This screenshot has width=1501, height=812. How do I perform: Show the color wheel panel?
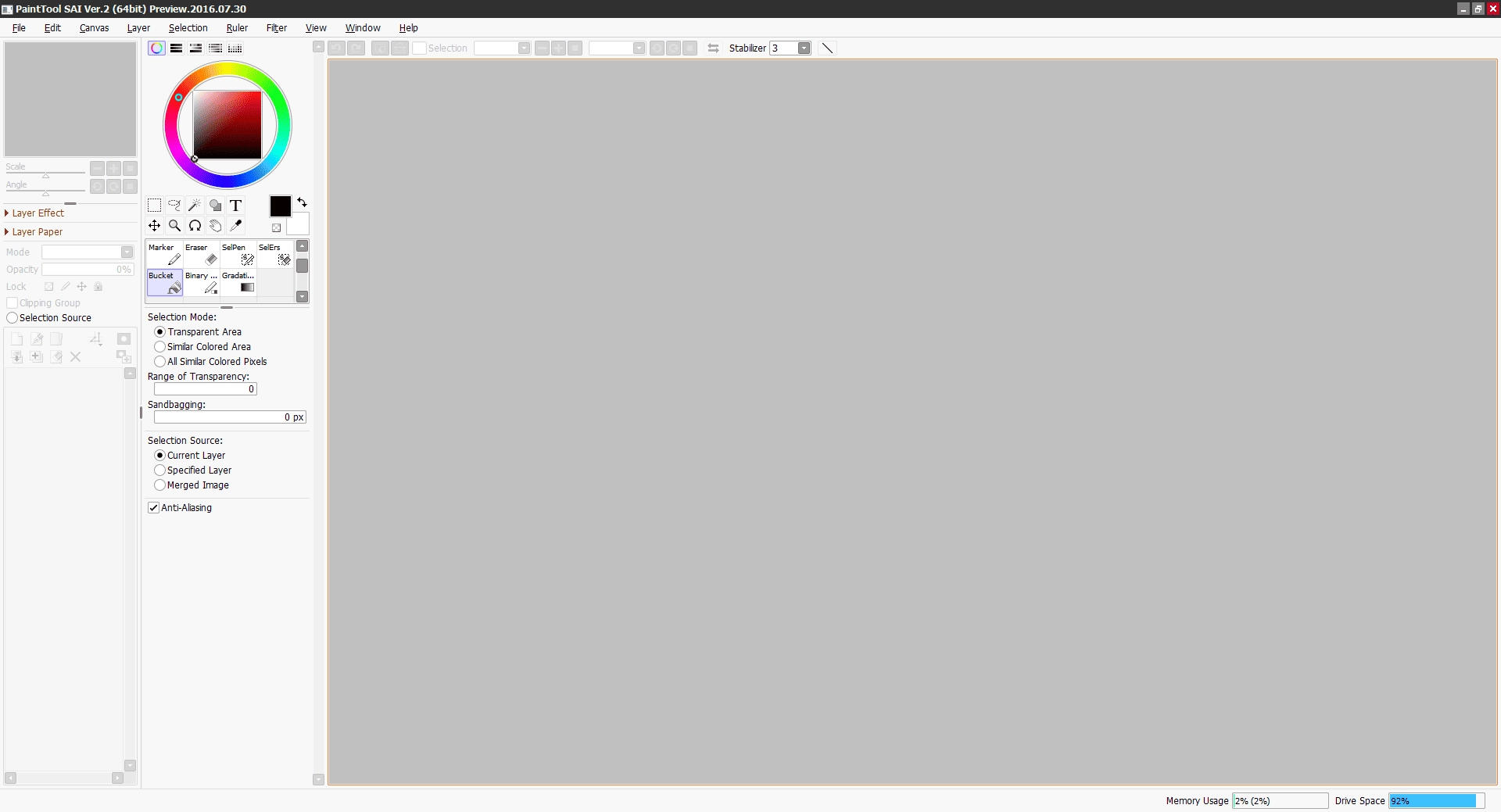[x=156, y=48]
